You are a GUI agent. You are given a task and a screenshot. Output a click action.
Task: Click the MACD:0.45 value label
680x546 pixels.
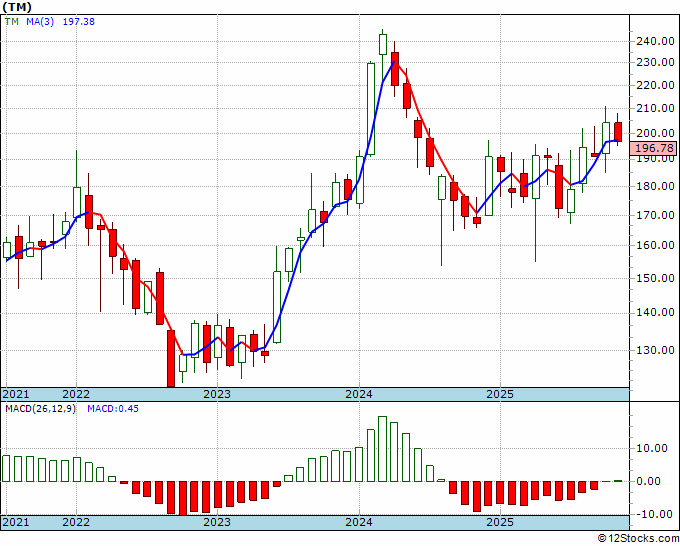113,409
